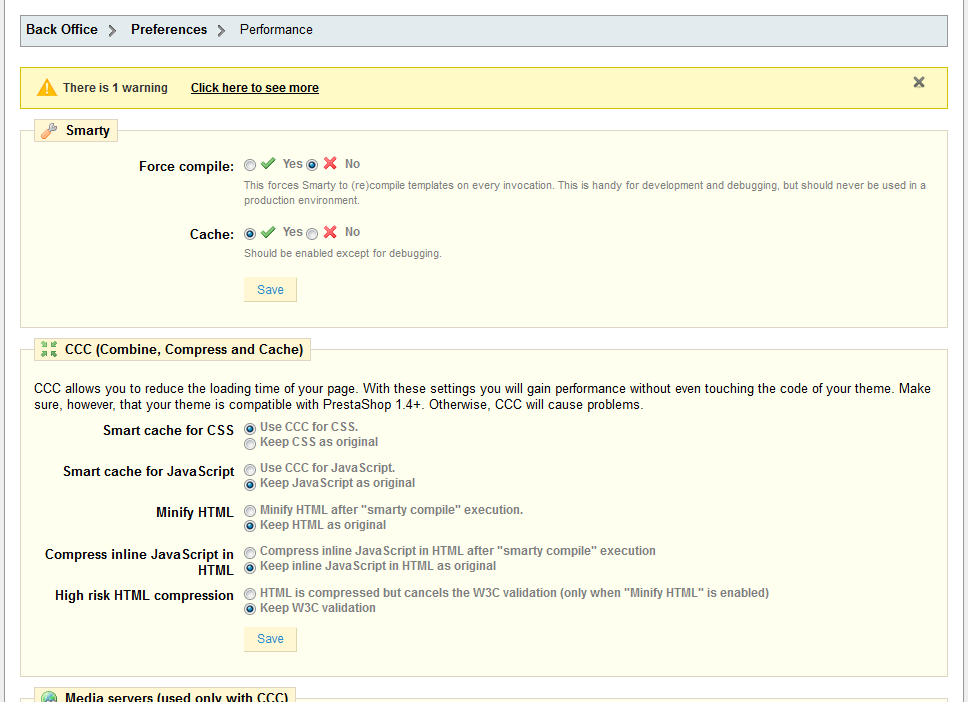Click the Smart cache for CSS label
This screenshot has width=968, height=702.
click(169, 430)
